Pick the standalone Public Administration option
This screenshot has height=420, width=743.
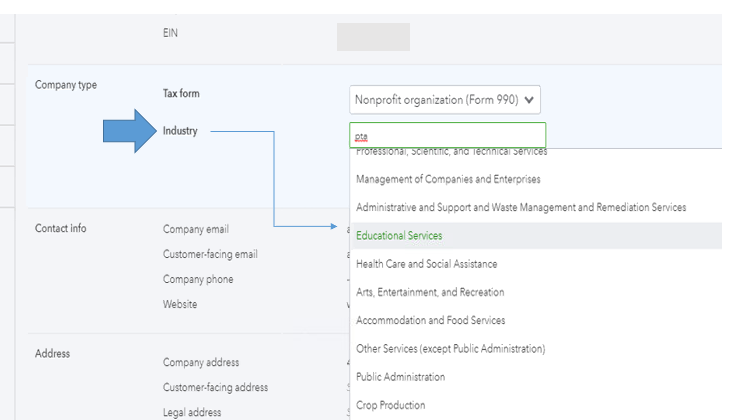[400, 377]
